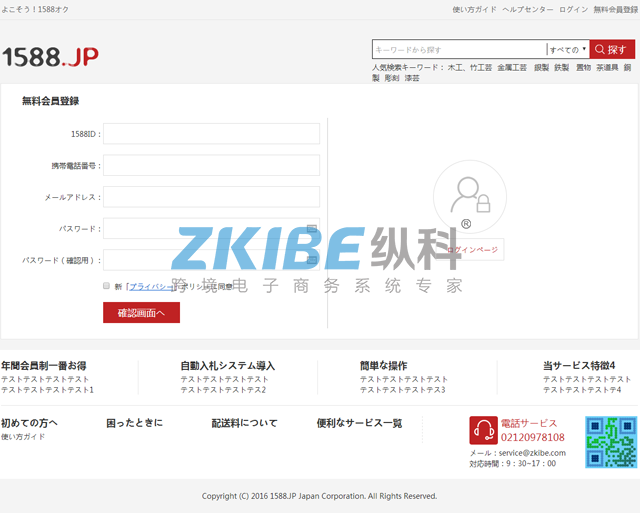640x513 pixels.
Task: Click the 金属工芸 popular keyword
Action: [512, 67]
